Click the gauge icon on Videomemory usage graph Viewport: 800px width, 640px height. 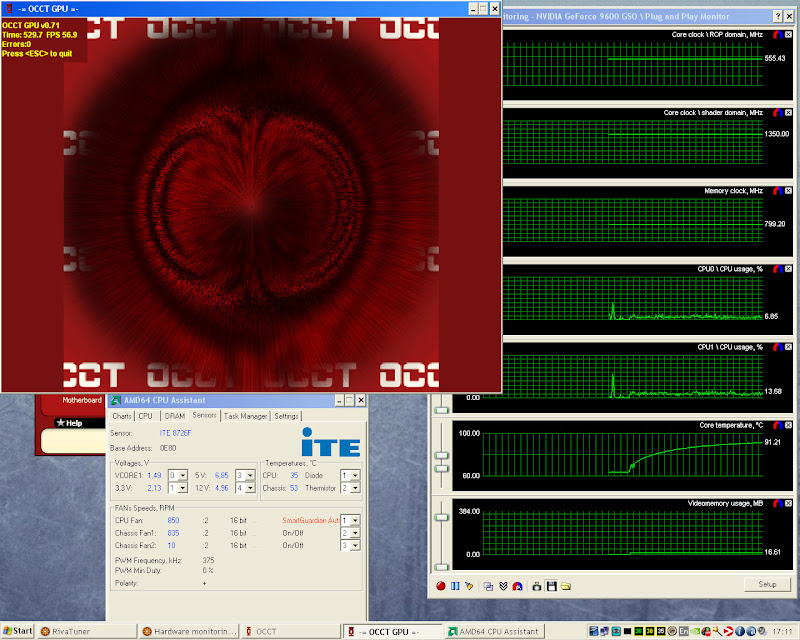[x=778, y=503]
